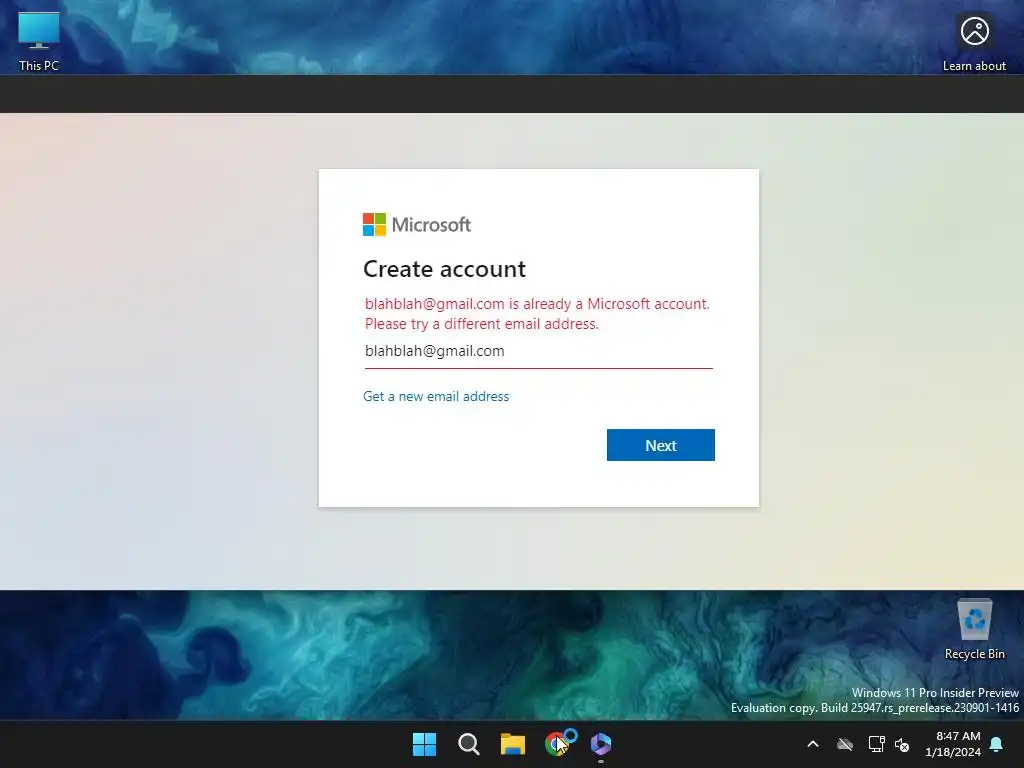Open taskbar Search magnifier
The width and height of the screenshot is (1024, 768).
pos(468,744)
